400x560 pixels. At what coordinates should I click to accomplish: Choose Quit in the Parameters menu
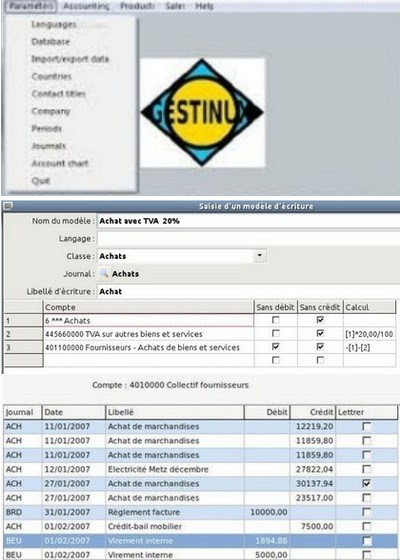coord(40,181)
